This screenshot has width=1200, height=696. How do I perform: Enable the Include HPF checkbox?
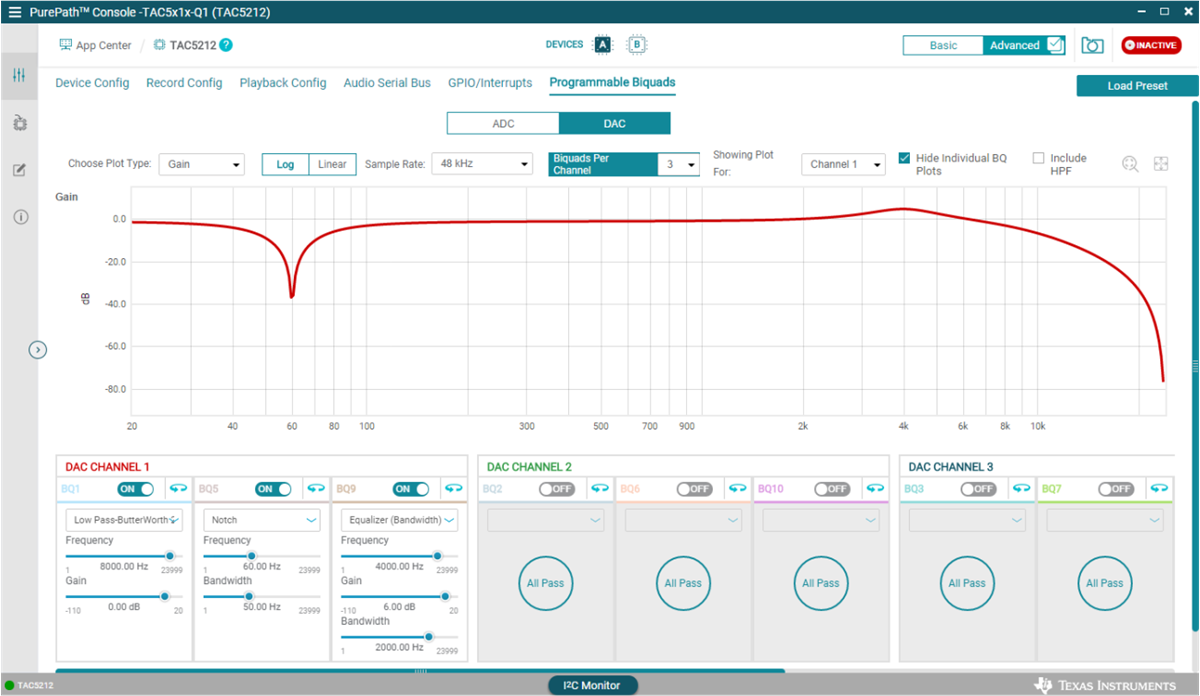tap(1038, 158)
